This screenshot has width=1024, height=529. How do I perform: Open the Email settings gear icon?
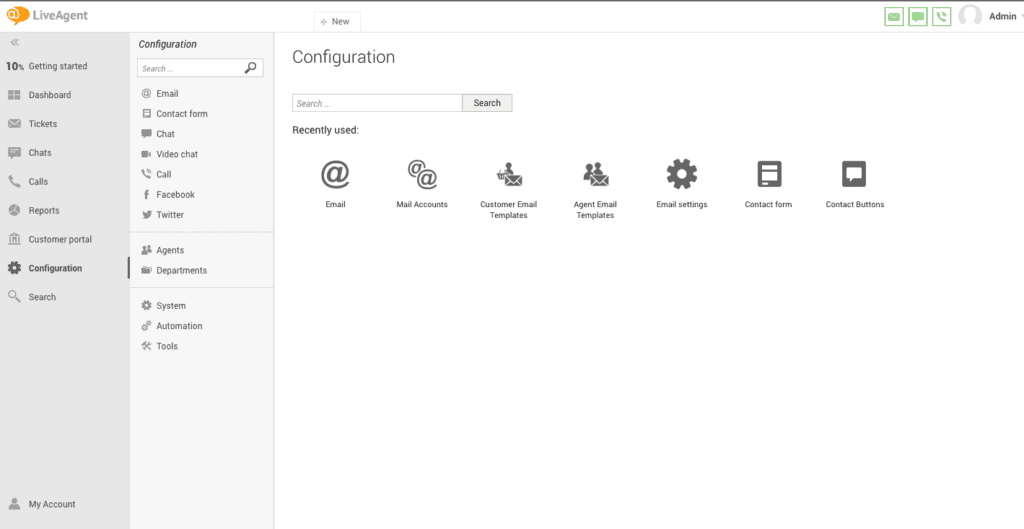(681, 174)
